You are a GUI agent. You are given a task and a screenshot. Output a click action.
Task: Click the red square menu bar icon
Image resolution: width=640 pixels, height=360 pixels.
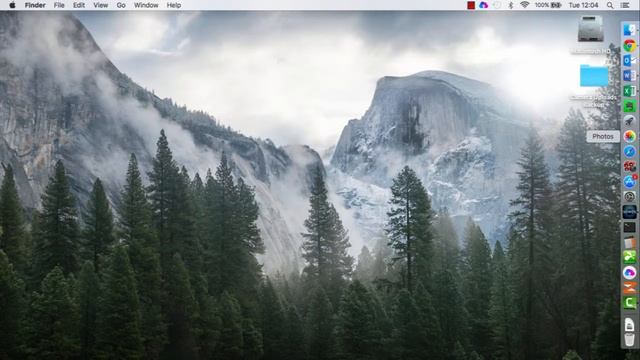(471, 5)
